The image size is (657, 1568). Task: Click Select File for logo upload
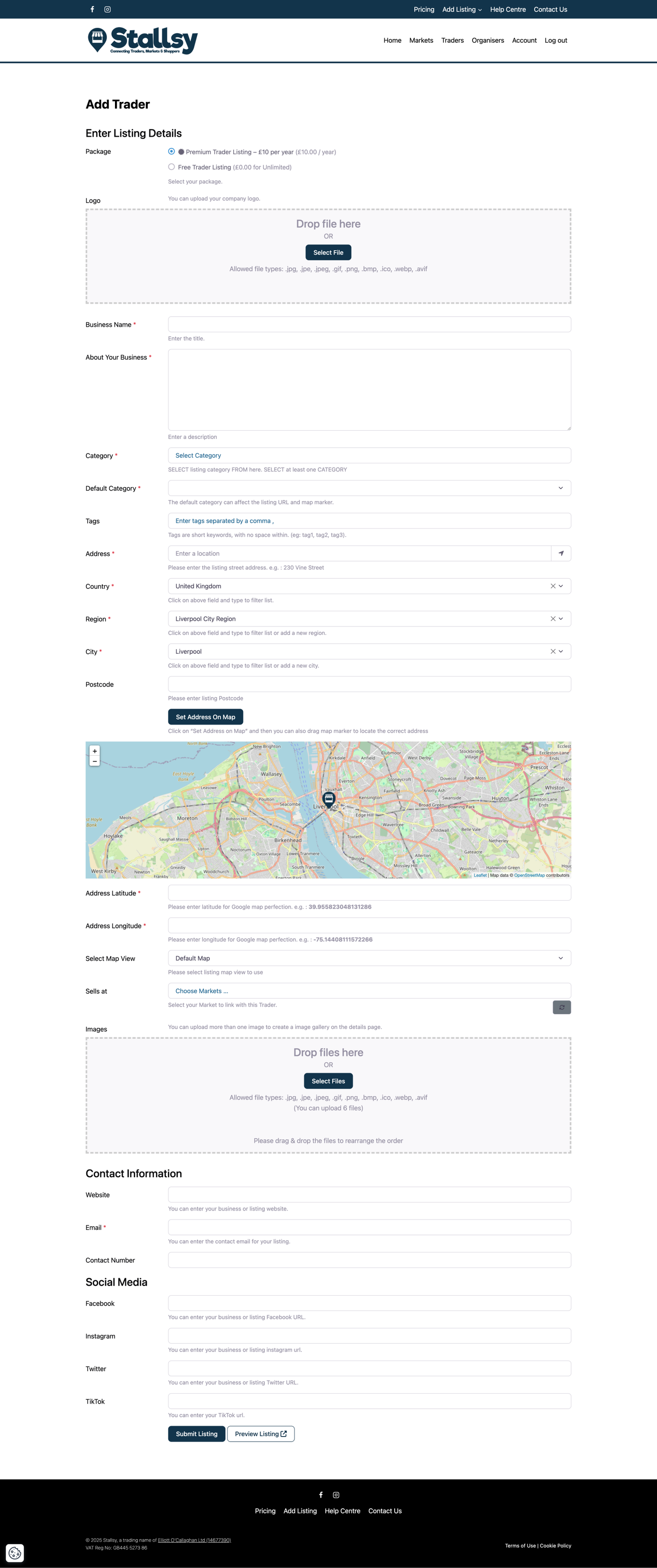328,253
